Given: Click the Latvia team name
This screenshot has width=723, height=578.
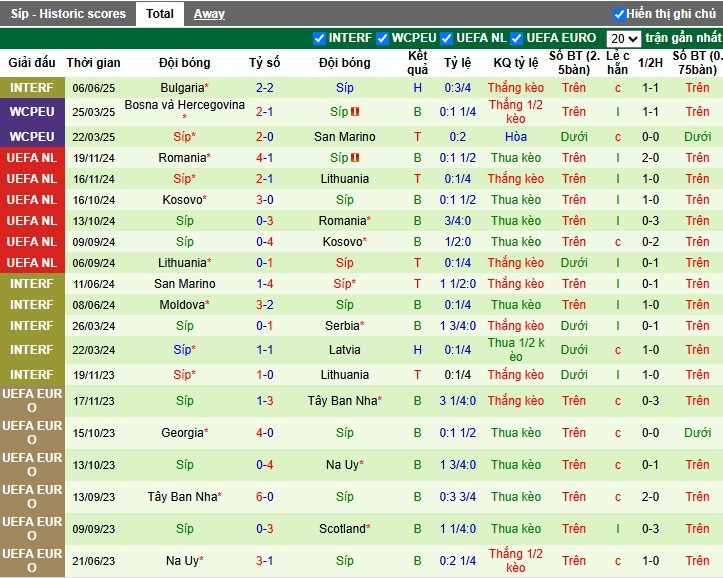Looking at the screenshot, I should coord(345,350).
